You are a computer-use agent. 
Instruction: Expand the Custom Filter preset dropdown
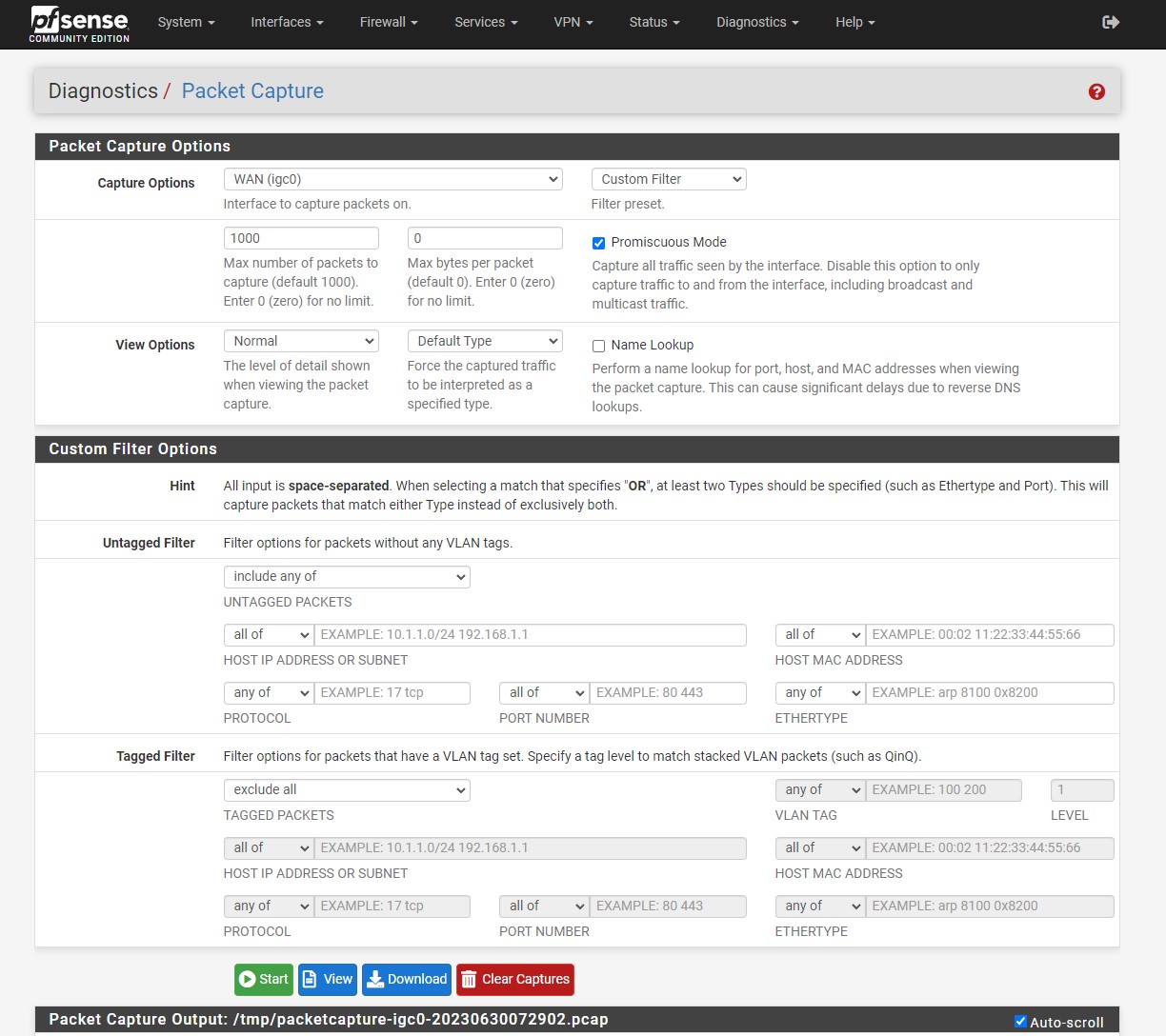point(668,179)
